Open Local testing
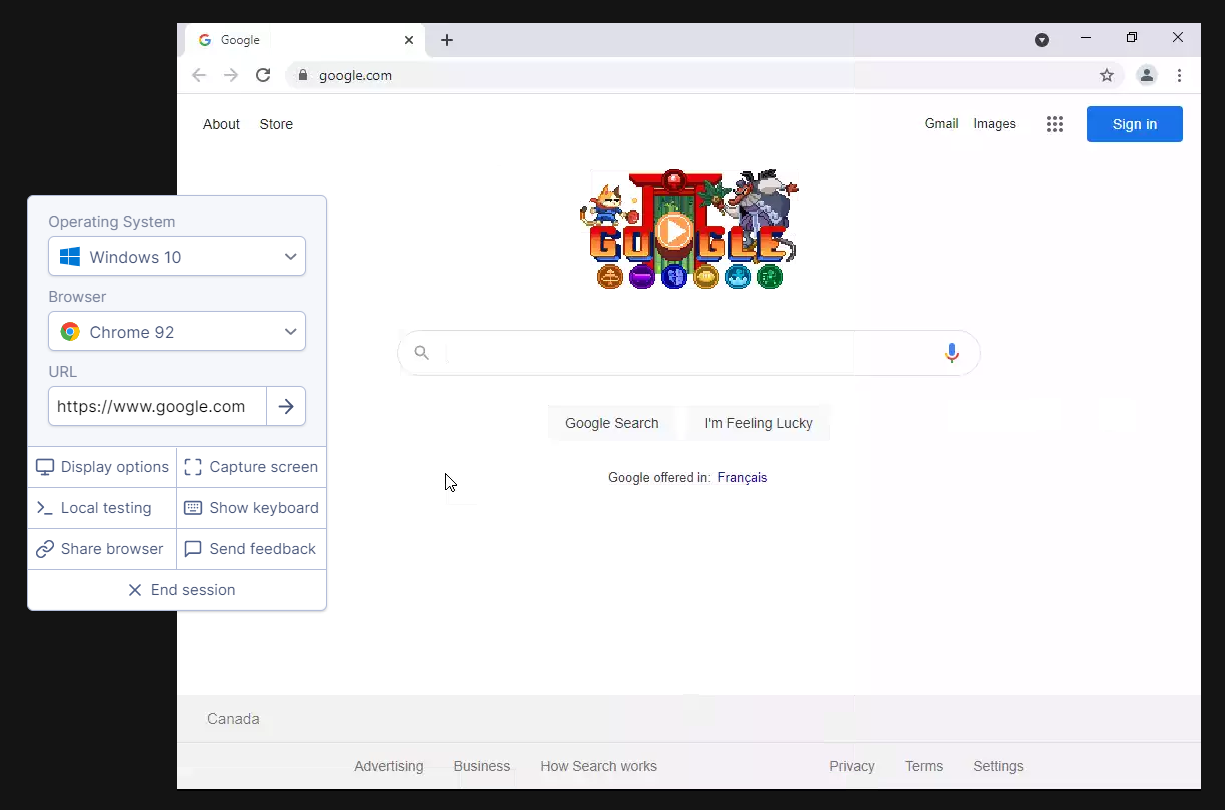Viewport: 1225px width, 810px height. tap(102, 508)
